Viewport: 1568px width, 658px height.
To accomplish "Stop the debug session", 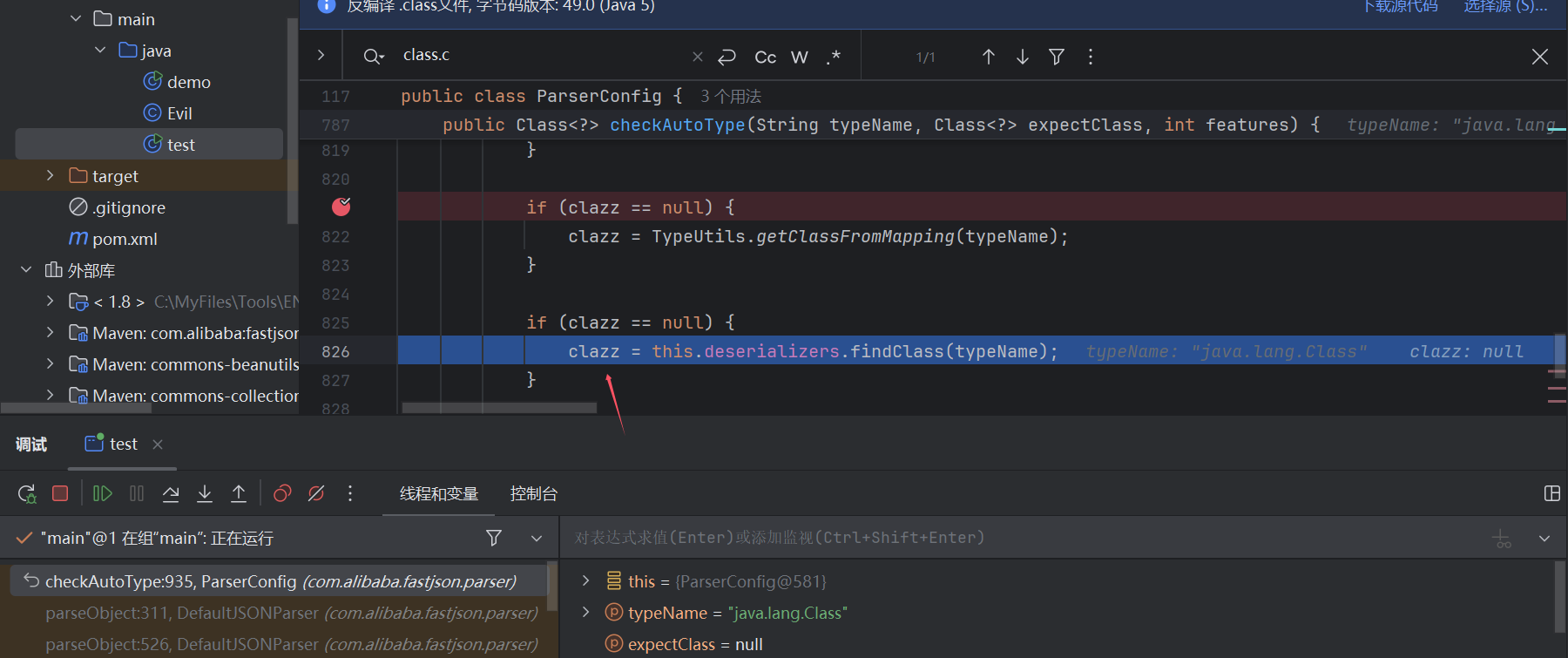I will 60,494.
